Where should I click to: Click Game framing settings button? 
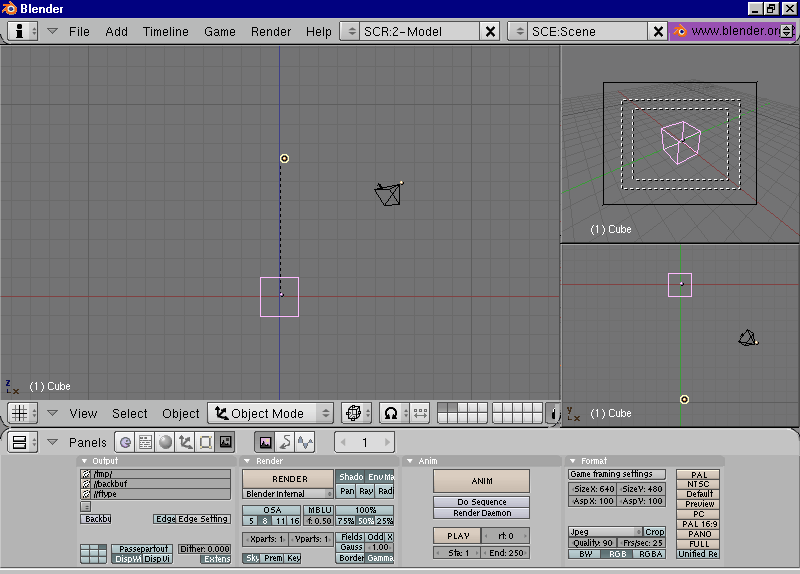617,474
